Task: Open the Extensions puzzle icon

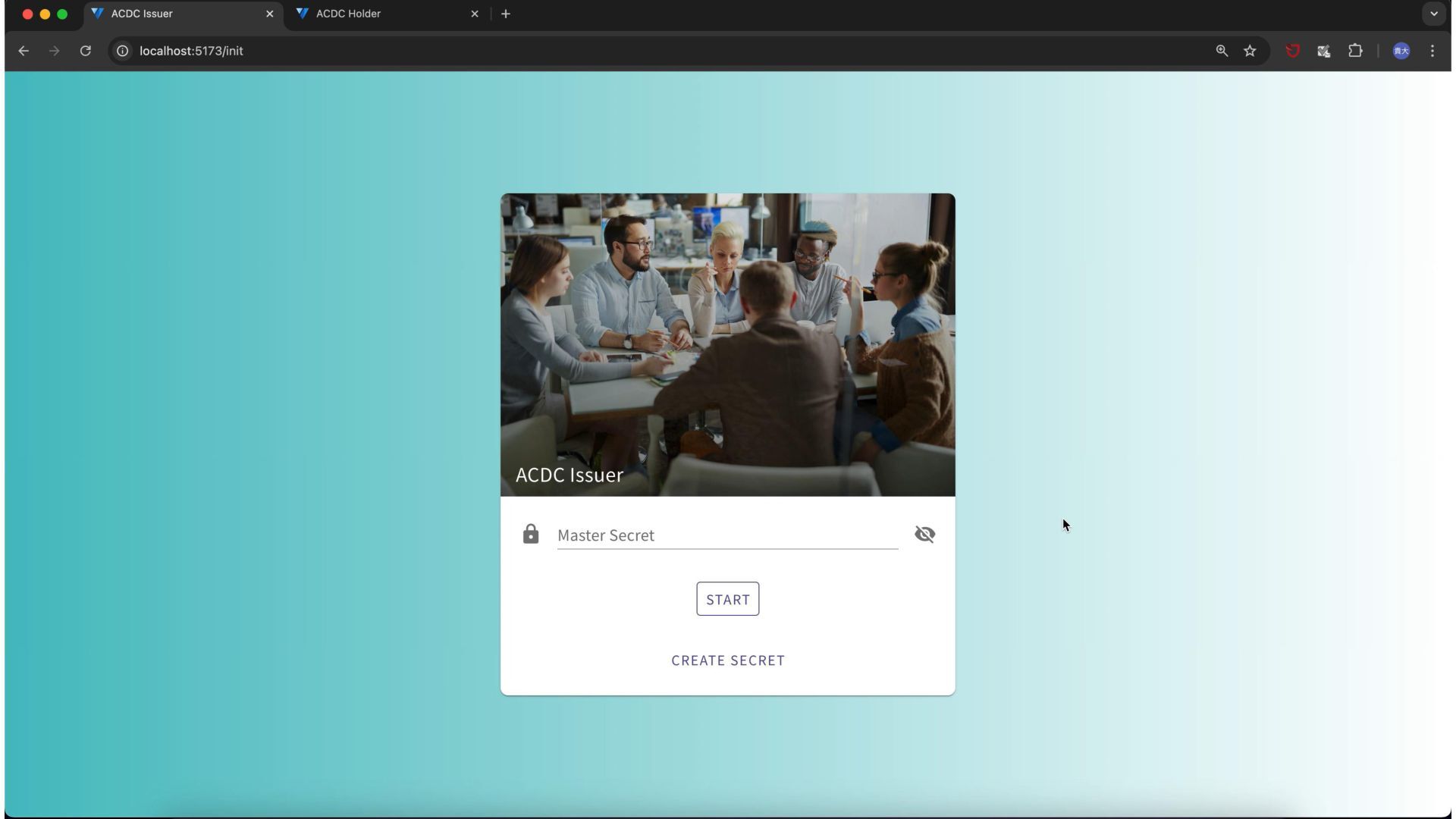Action: (x=1355, y=51)
